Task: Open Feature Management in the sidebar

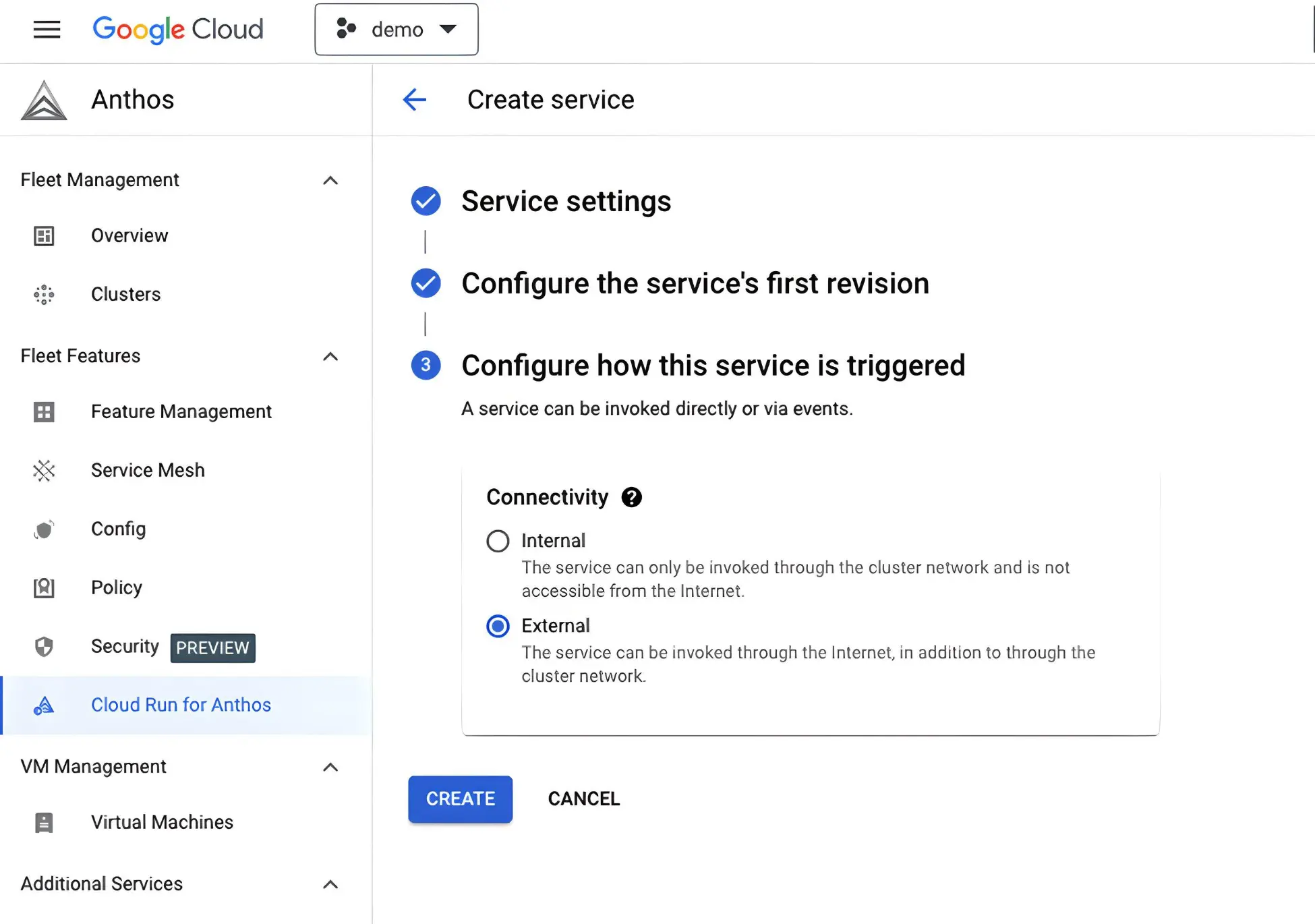Action: [x=181, y=411]
